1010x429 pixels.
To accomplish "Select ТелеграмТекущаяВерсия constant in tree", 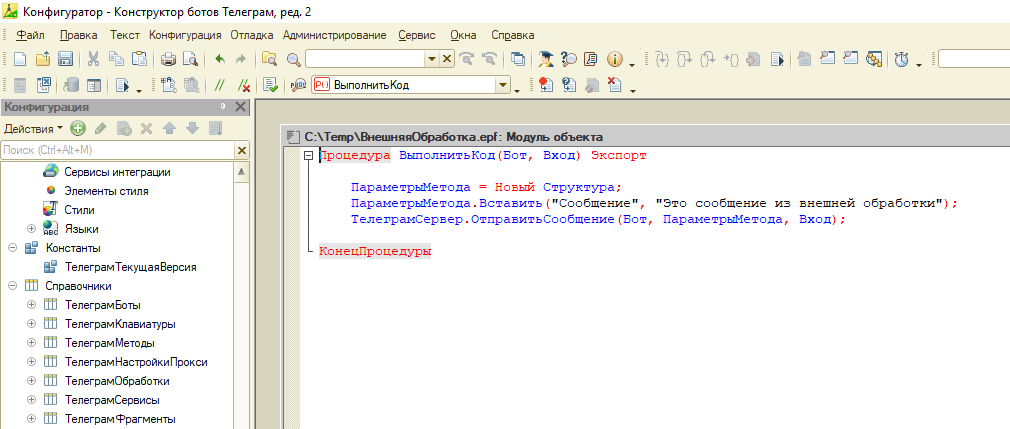I will (x=130, y=267).
